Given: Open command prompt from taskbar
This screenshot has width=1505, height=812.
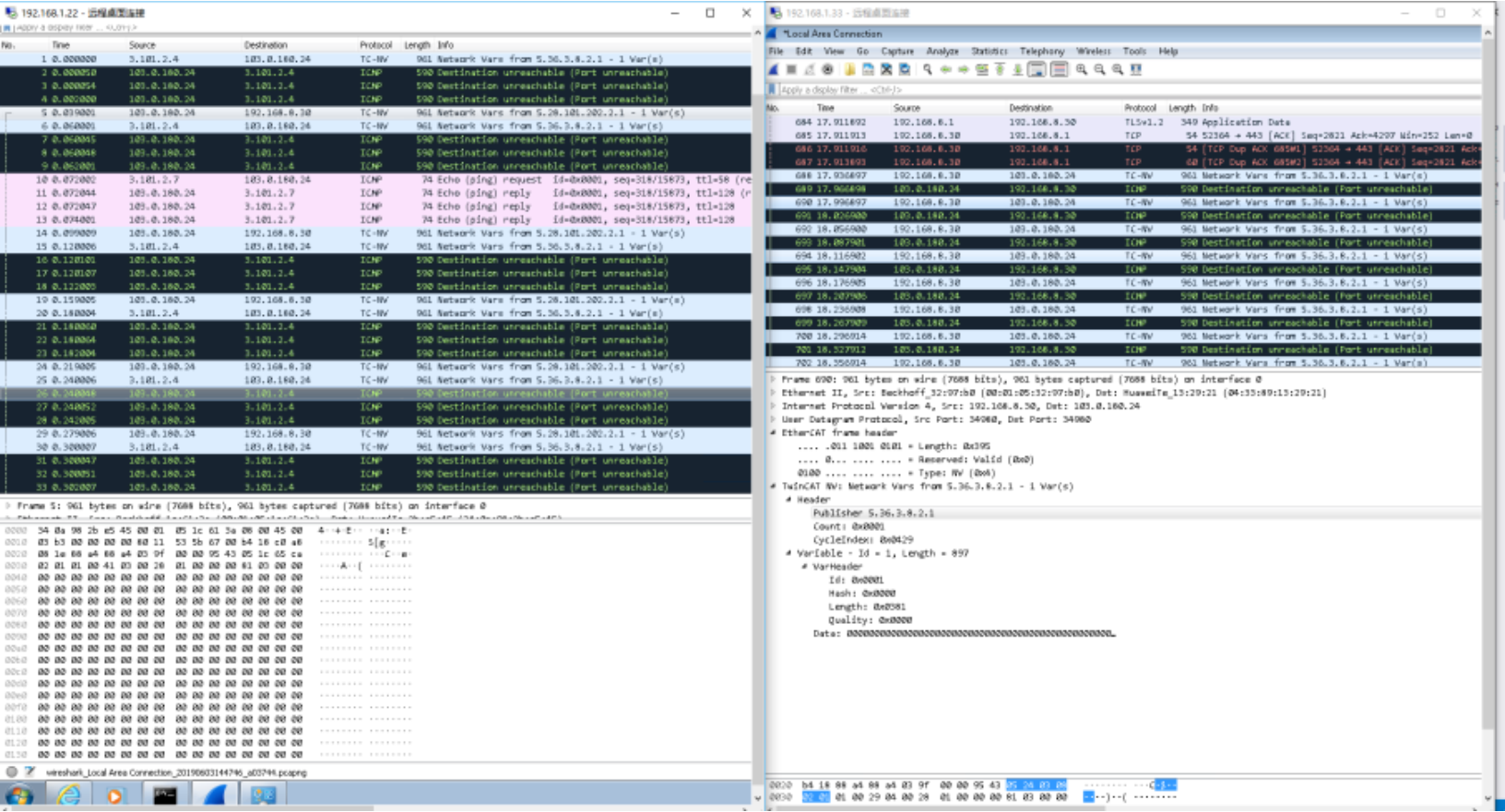Looking at the screenshot, I should click(165, 795).
